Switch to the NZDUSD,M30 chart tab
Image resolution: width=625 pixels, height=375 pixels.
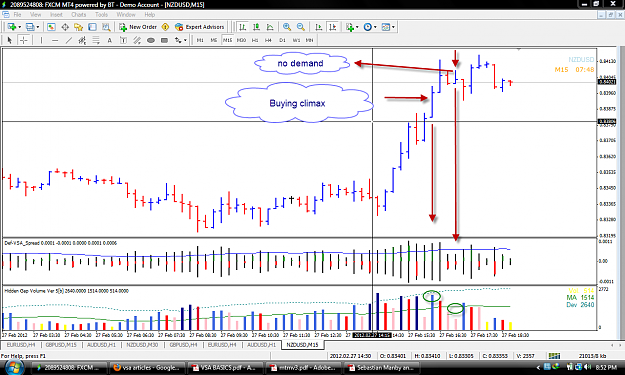142,345
